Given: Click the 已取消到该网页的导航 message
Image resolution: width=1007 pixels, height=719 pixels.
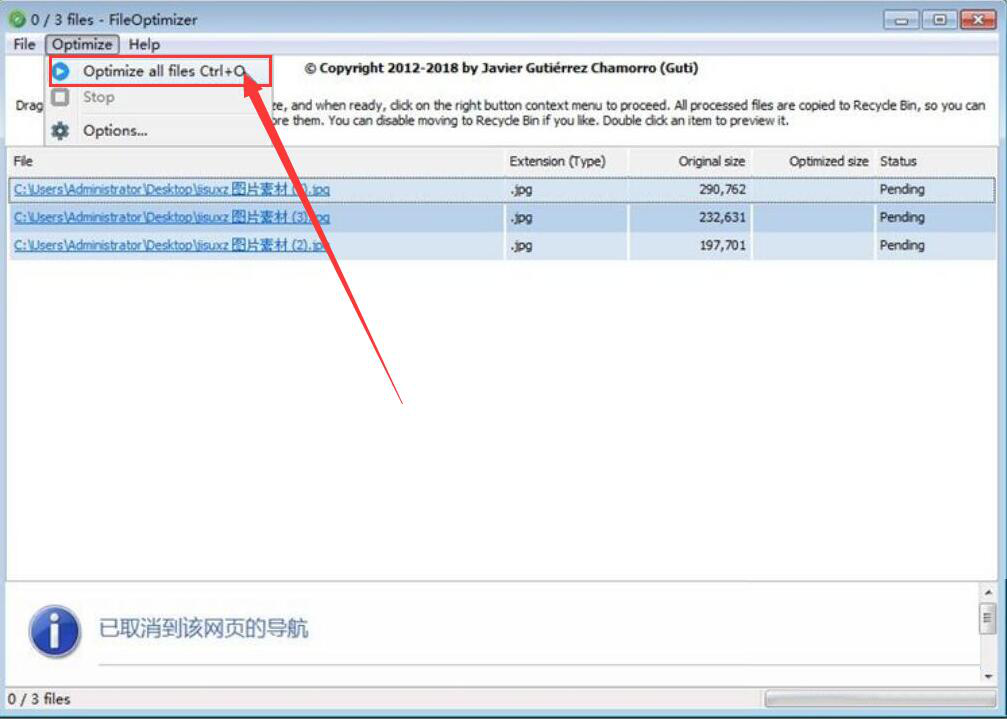Looking at the screenshot, I should point(203,628).
